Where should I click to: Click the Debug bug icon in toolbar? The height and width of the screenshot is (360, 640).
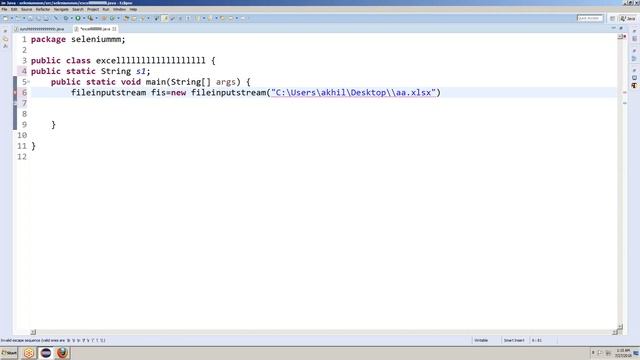coord(66,18)
